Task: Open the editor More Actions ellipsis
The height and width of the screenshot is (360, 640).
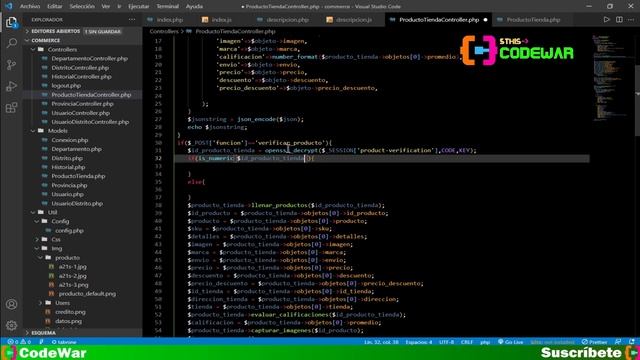Action: 631,20
